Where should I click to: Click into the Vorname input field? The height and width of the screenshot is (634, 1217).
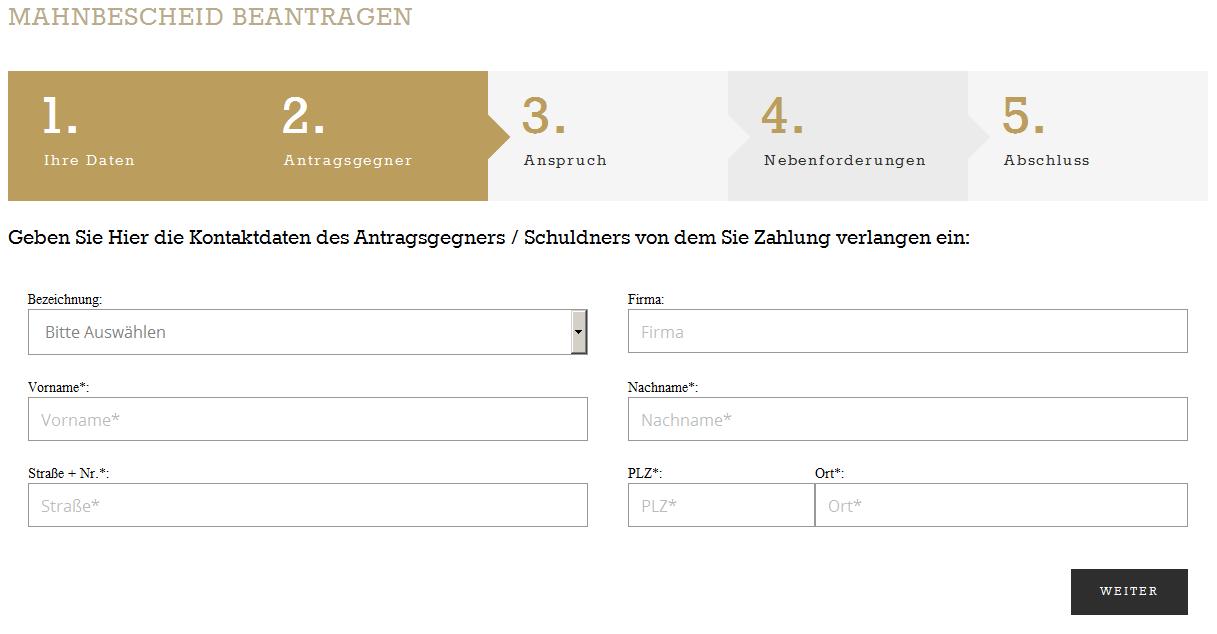[x=307, y=419]
